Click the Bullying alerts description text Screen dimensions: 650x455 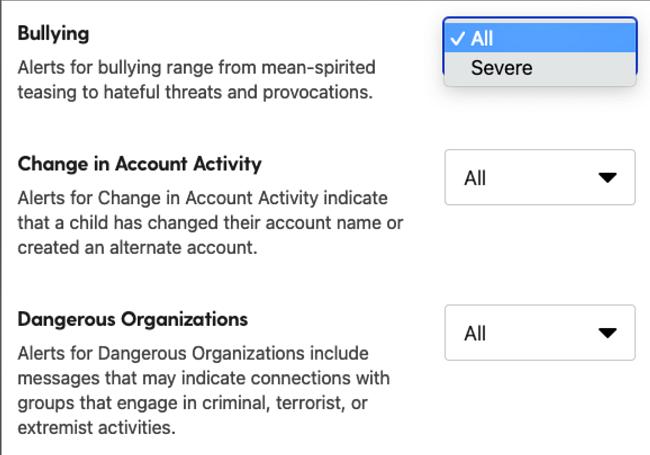click(196, 81)
